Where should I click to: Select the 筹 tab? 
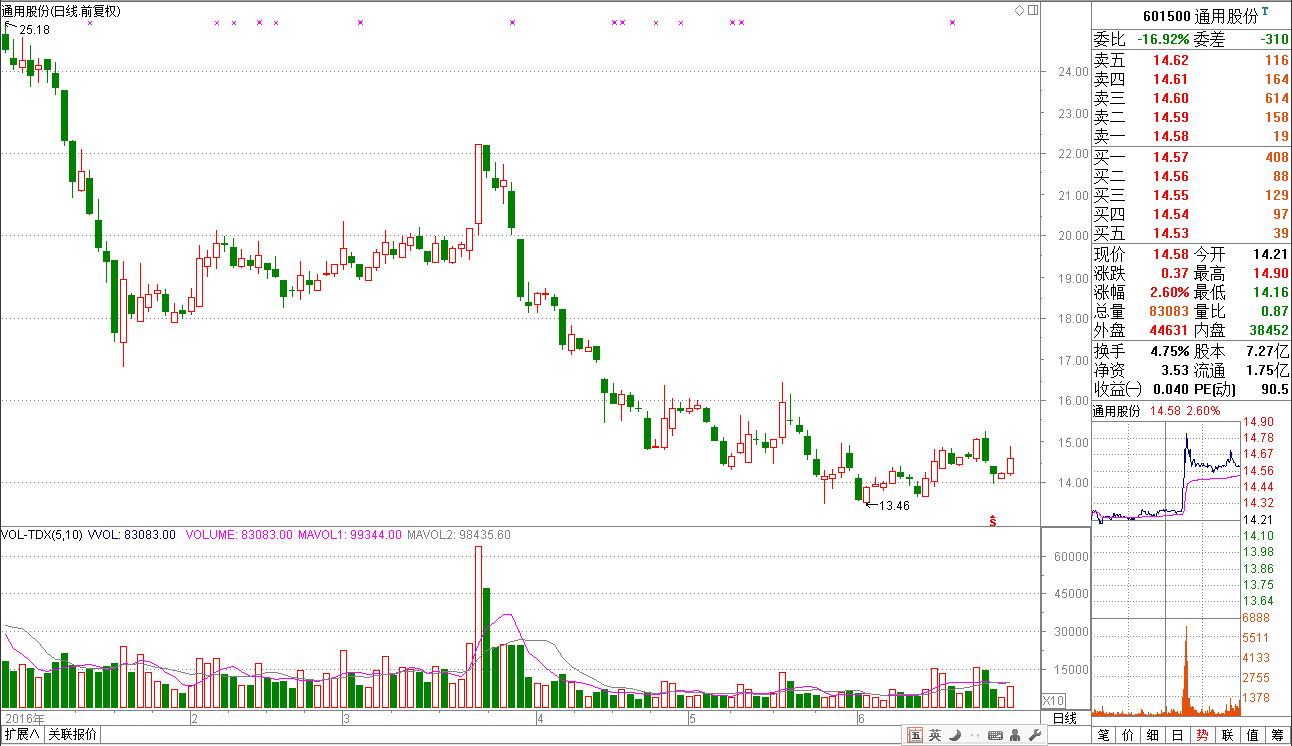pos(1278,736)
